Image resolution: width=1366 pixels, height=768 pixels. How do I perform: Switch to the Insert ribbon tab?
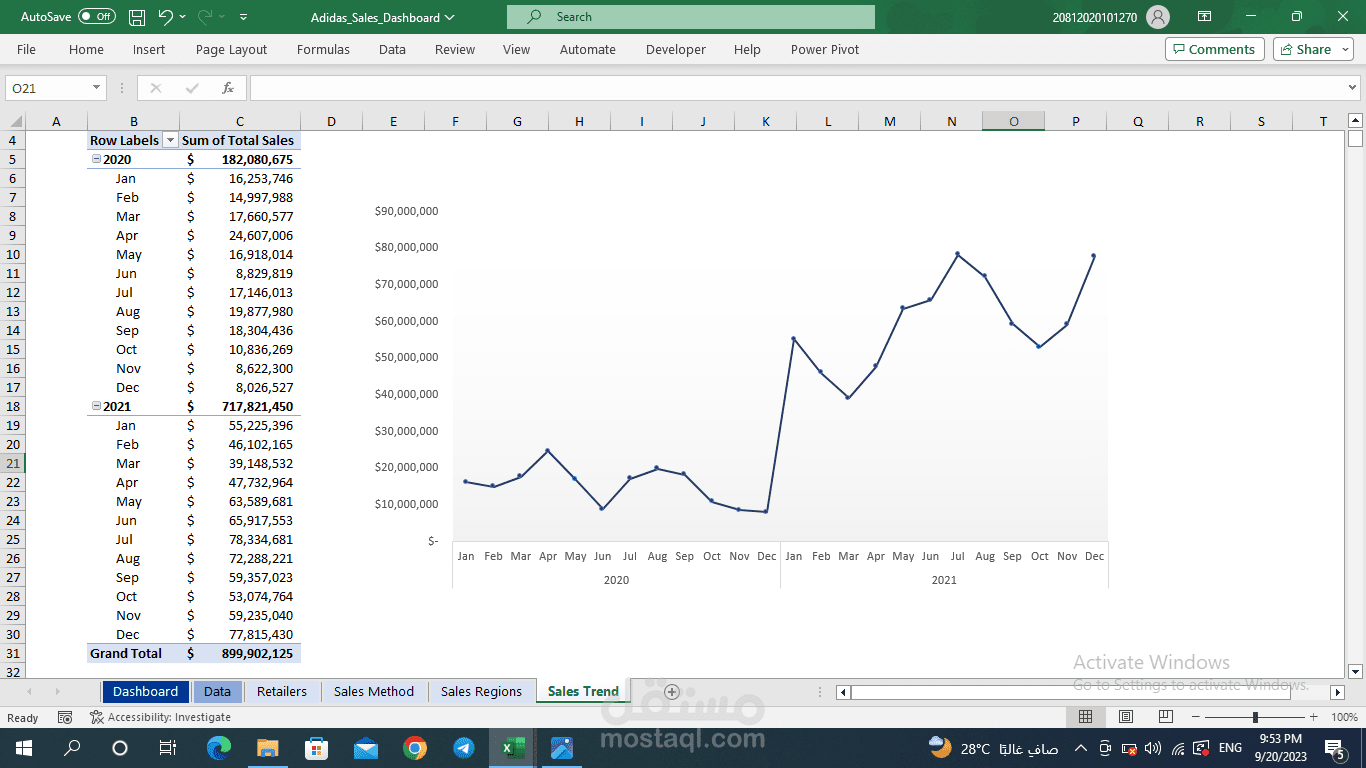click(x=149, y=49)
